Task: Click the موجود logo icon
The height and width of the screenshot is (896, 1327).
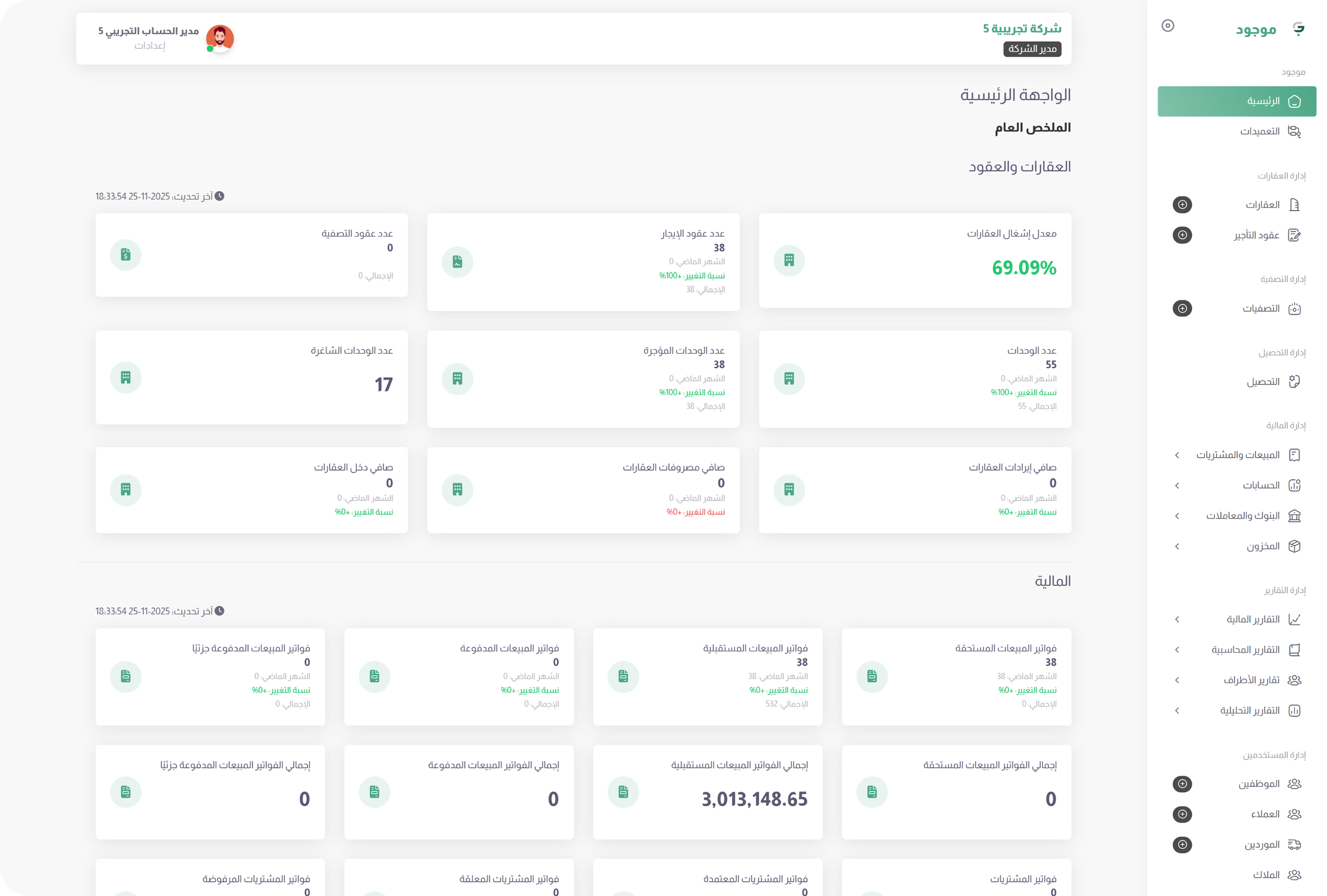Action: [x=1298, y=29]
